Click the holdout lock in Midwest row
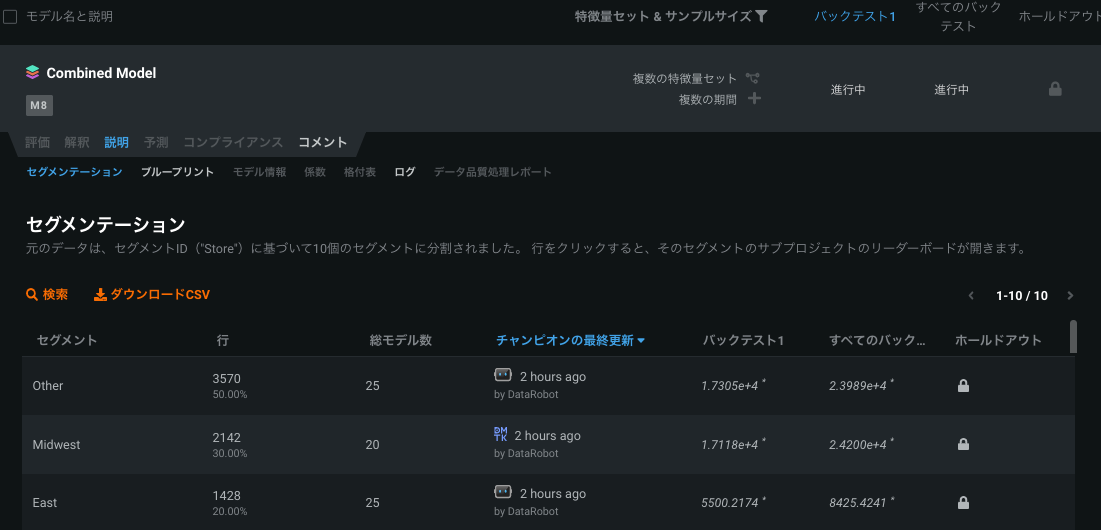This screenshot has width=1101, height=530. click(963, 444)
